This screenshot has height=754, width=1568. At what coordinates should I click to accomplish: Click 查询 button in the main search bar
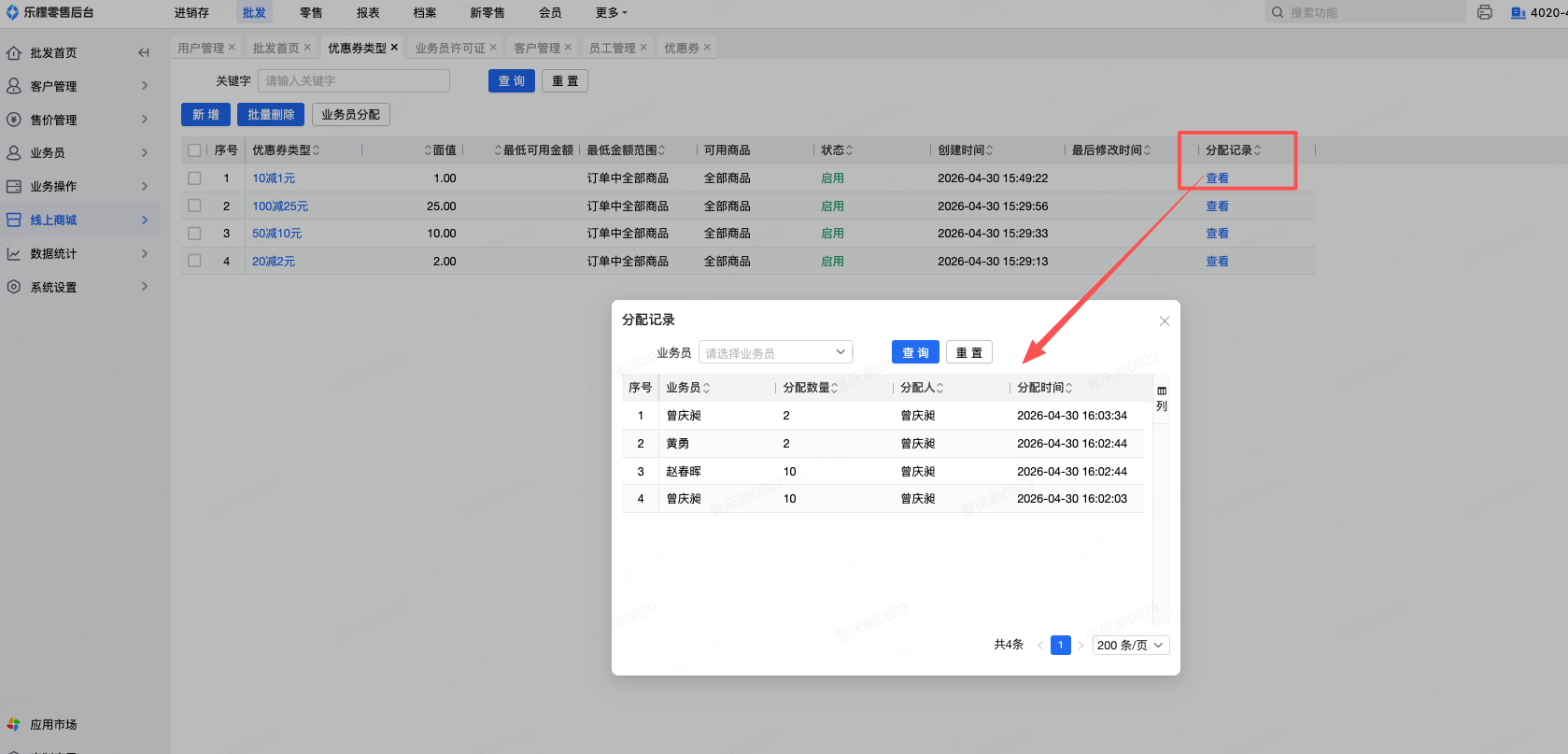click(x=512, y=81)
